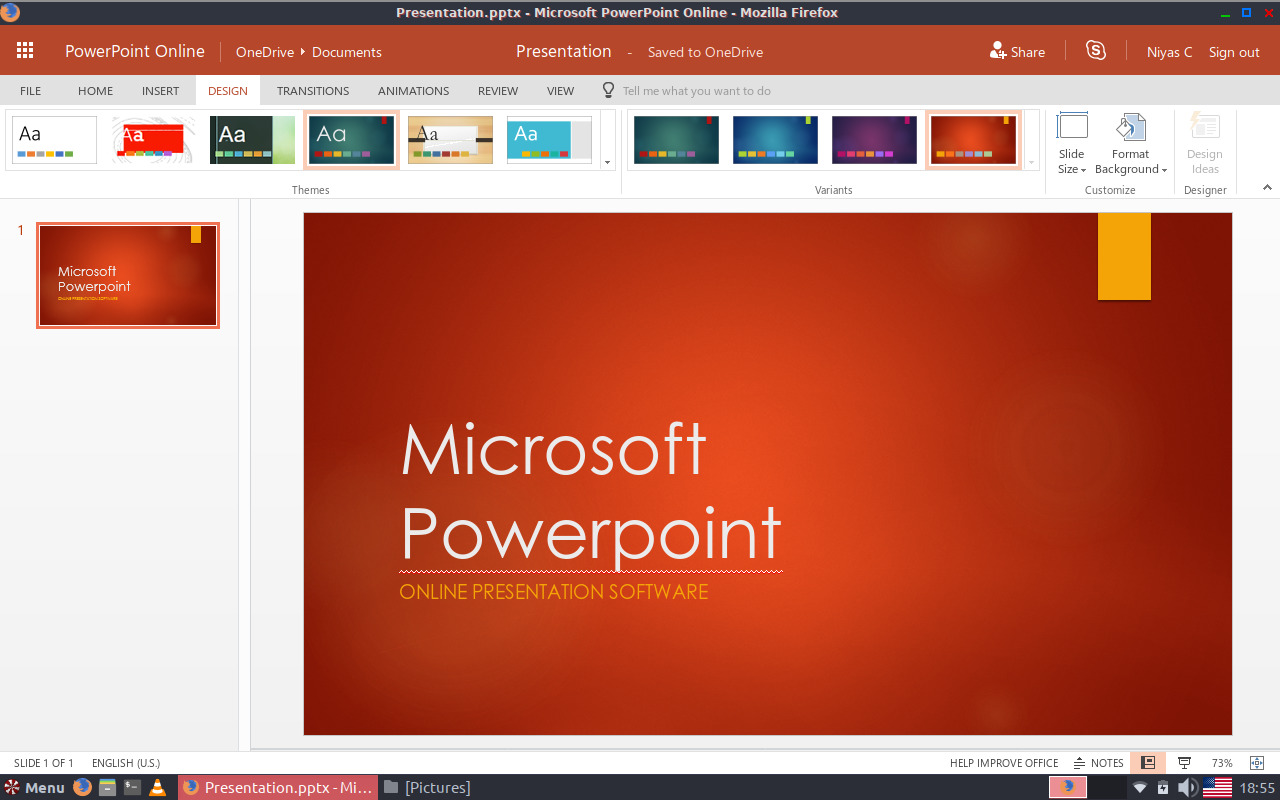1280x800 pixels.
Task: Click the Sign out link
Action: click(1233, 52)
